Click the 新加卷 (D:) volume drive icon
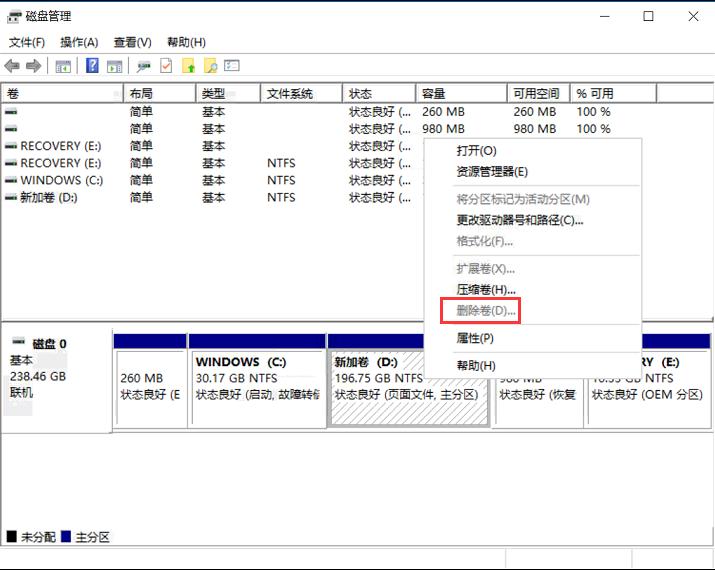The width and height of the screenshot is (715, 570). 11,198
